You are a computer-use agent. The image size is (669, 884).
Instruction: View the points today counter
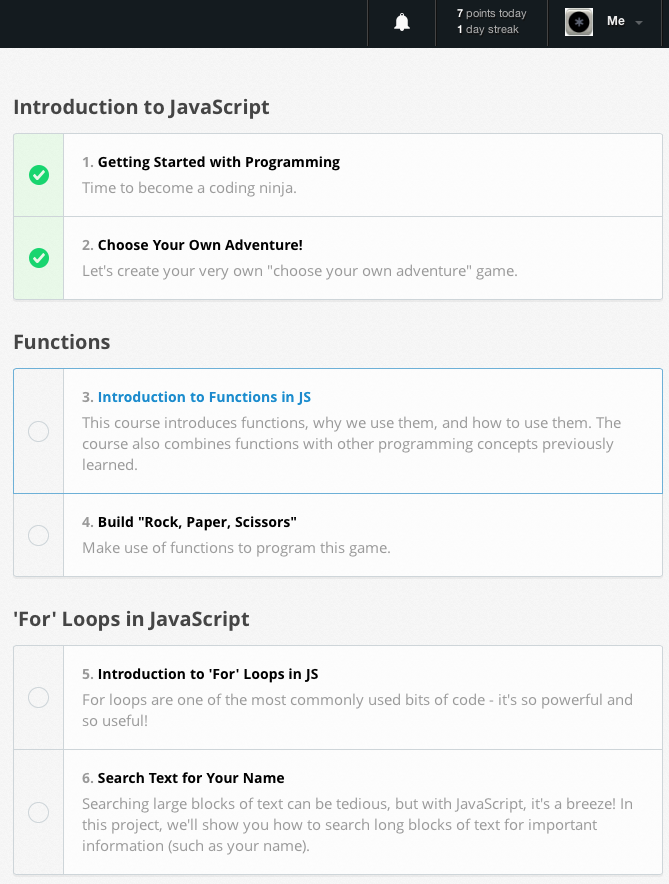click(491, 14)
